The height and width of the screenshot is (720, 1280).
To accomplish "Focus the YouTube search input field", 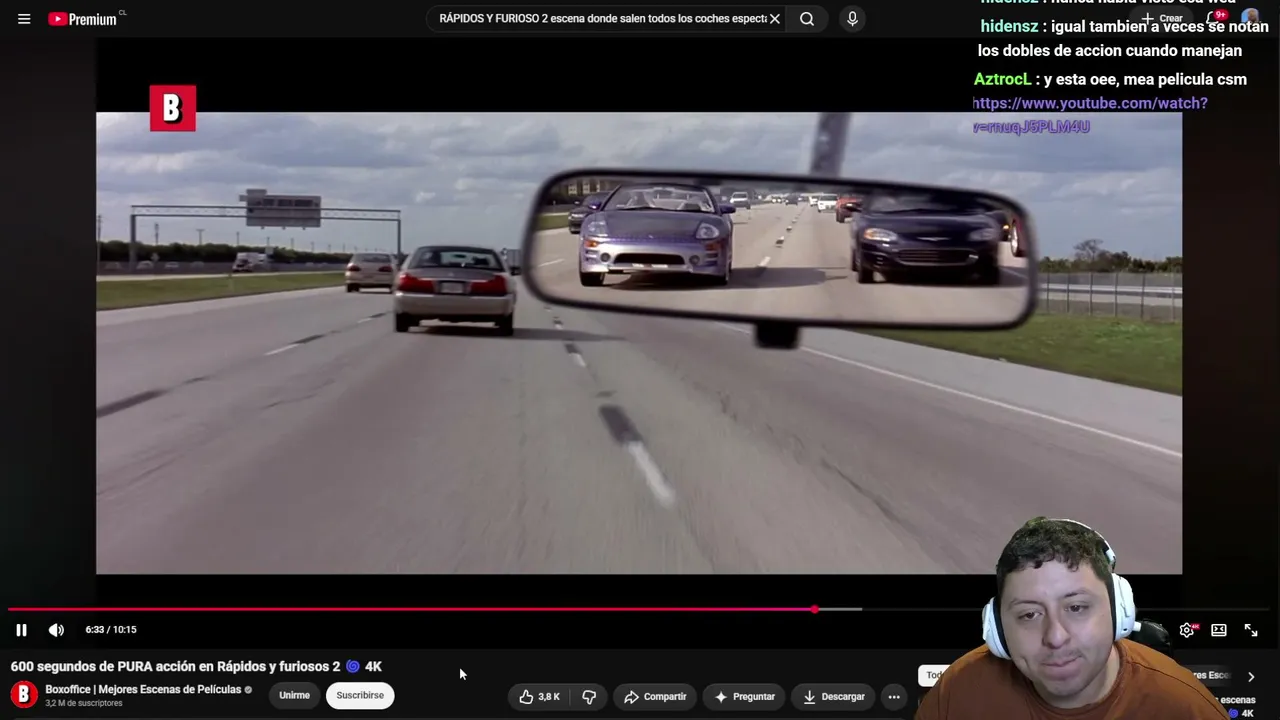I will 602,19.
